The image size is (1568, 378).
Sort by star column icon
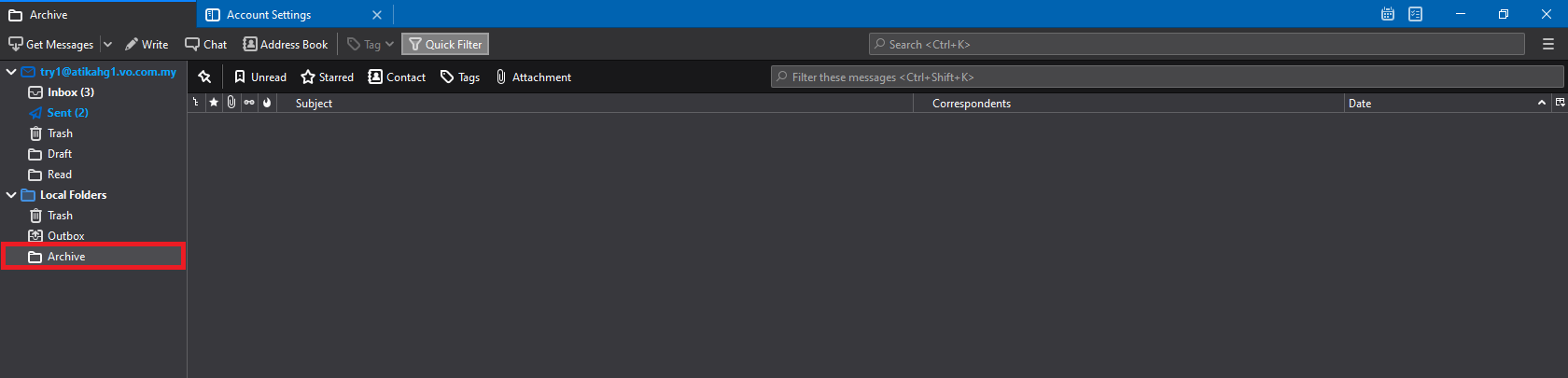(x=214, y=103)
